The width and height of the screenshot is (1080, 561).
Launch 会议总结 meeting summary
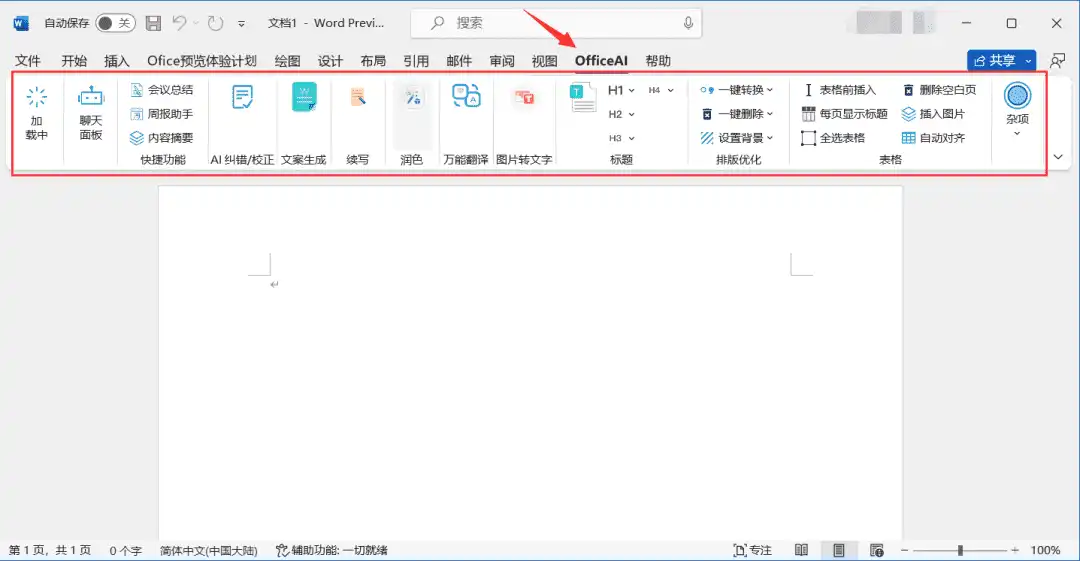tap(162, 90)
